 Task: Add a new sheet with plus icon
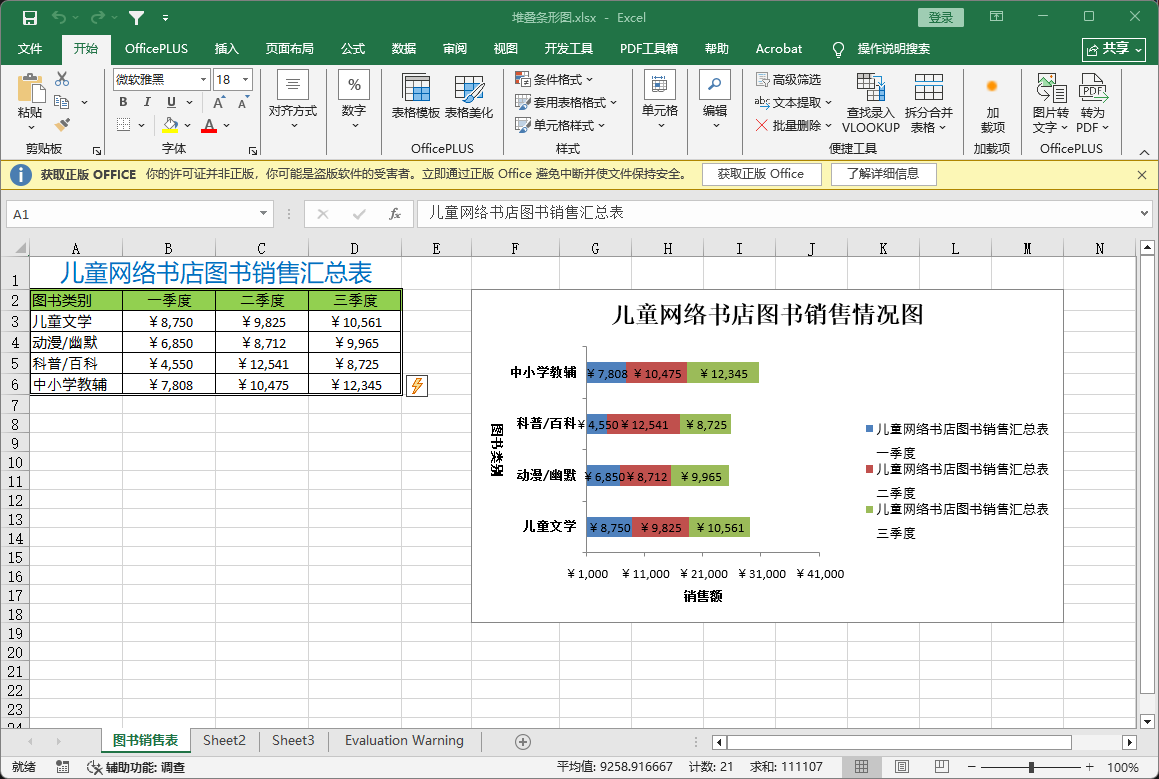tap(523, 741)
